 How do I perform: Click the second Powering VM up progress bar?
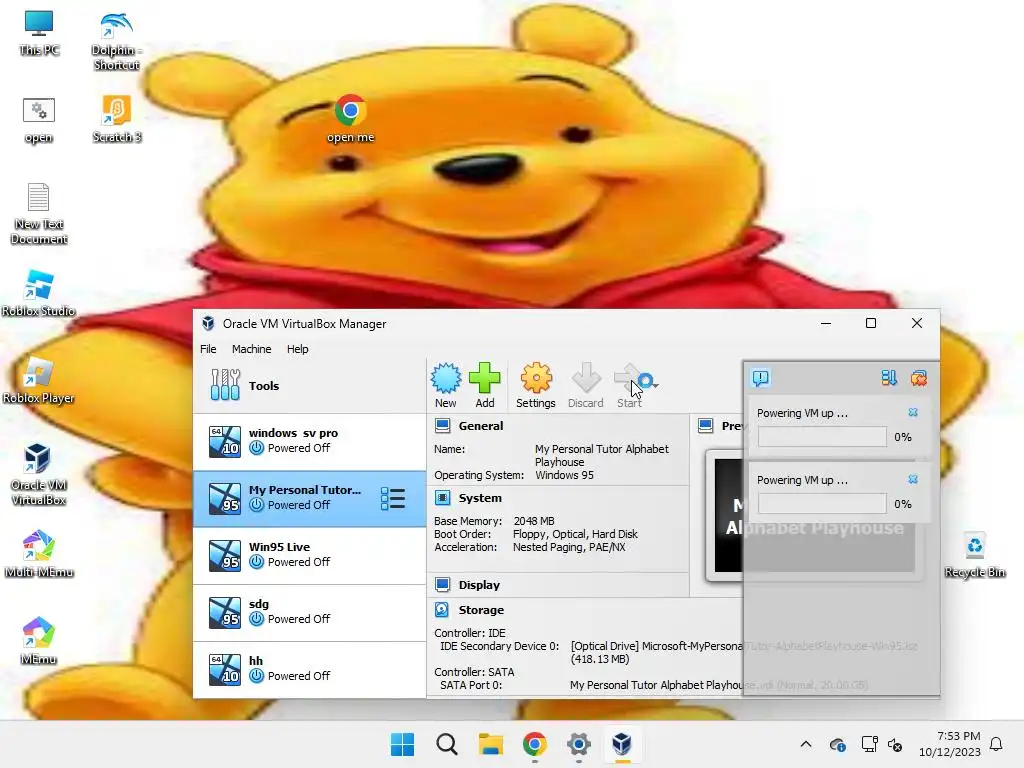pos(822,504)
